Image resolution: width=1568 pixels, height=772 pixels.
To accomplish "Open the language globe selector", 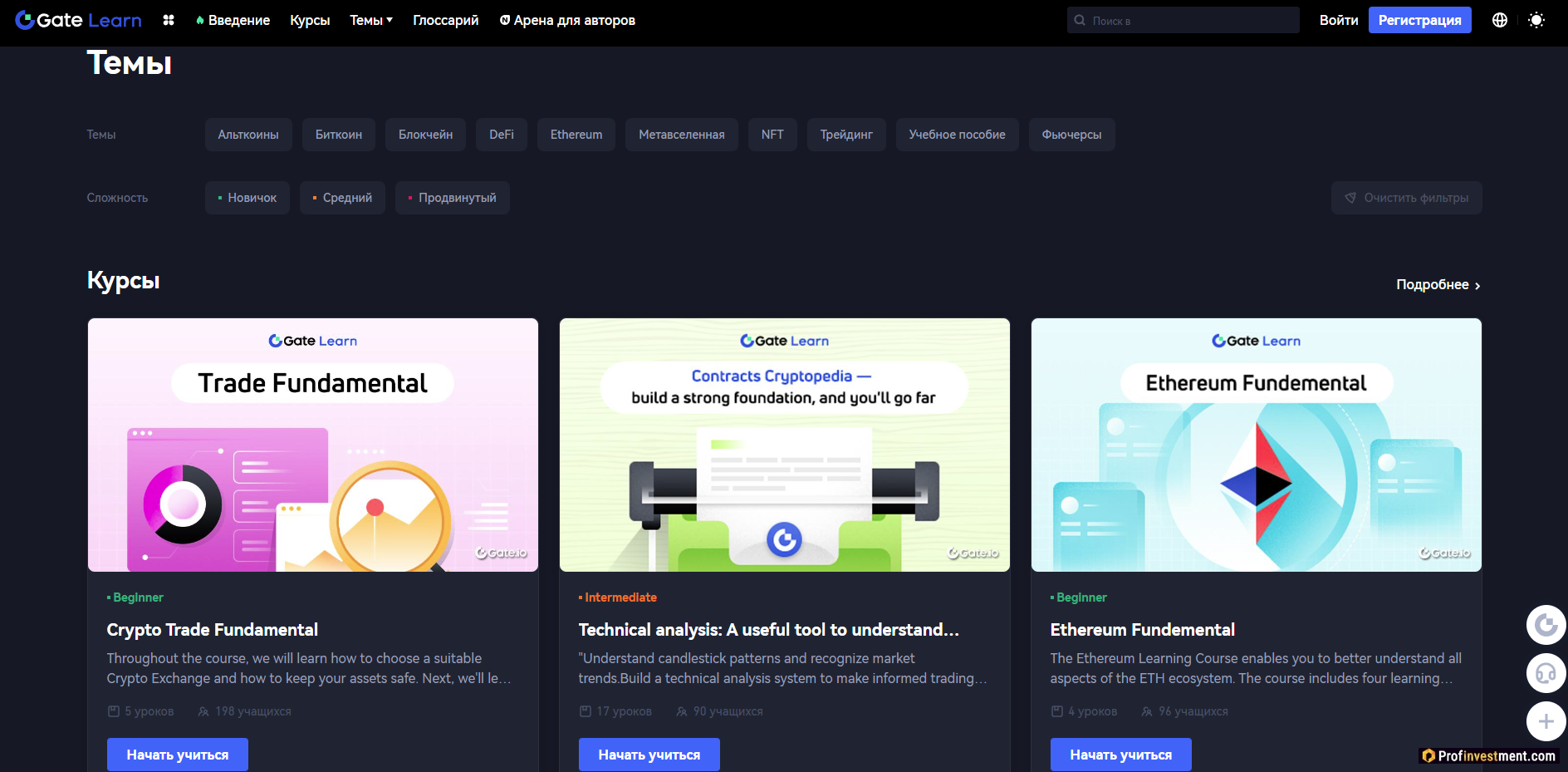I will [1500, 20].
